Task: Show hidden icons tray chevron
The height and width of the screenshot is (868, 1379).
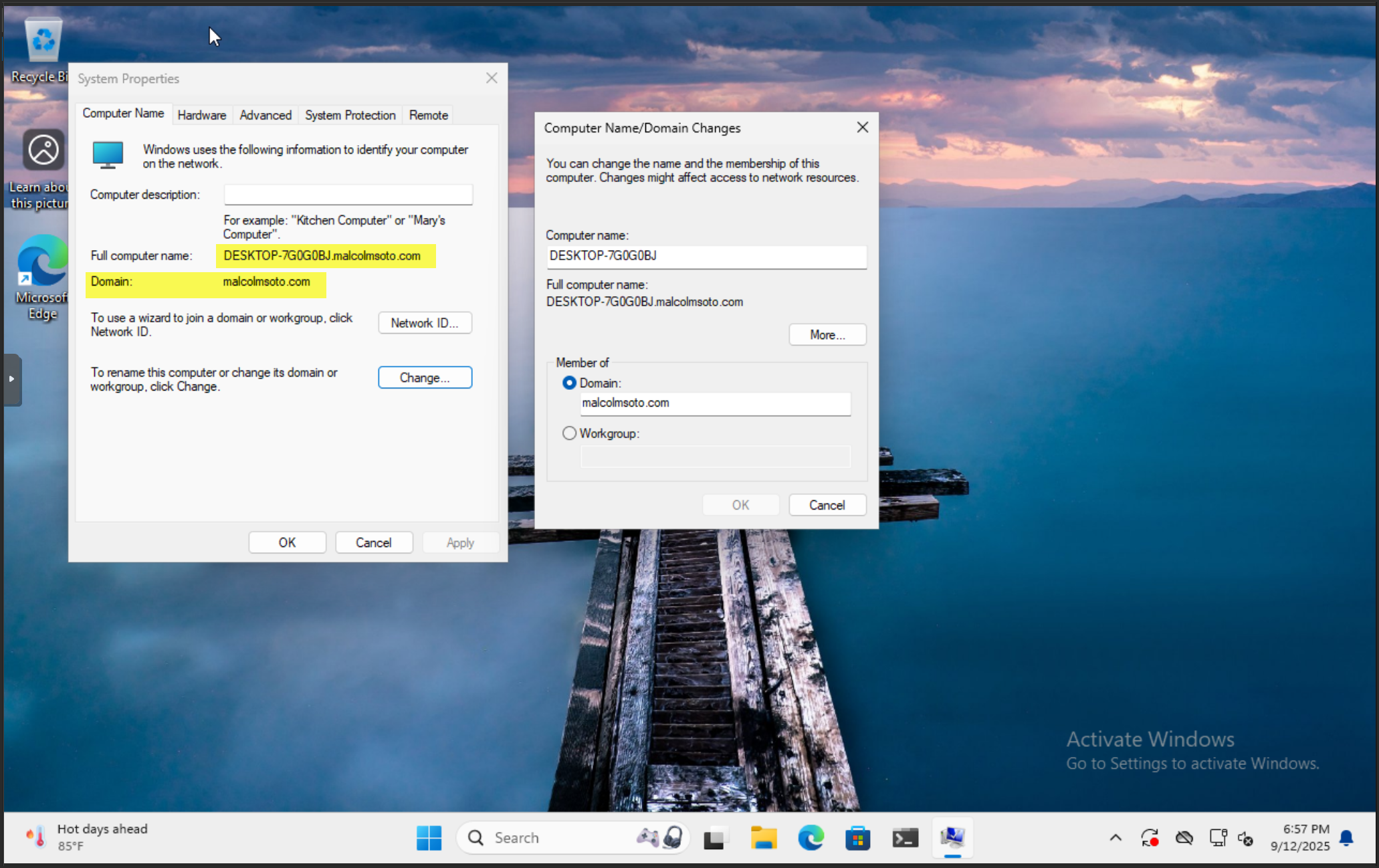Action: point(1116,837)
